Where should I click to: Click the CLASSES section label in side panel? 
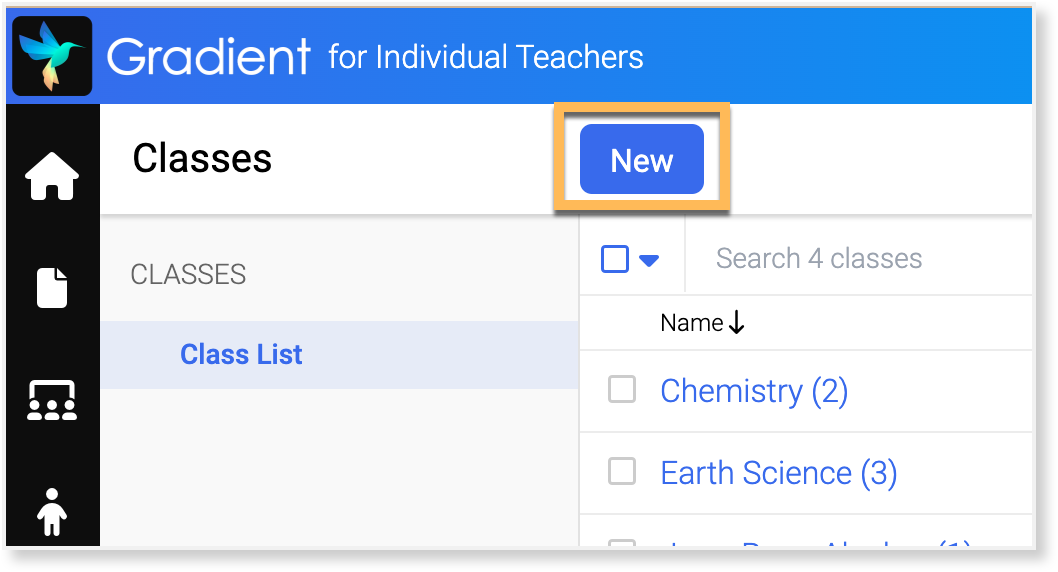188,275
